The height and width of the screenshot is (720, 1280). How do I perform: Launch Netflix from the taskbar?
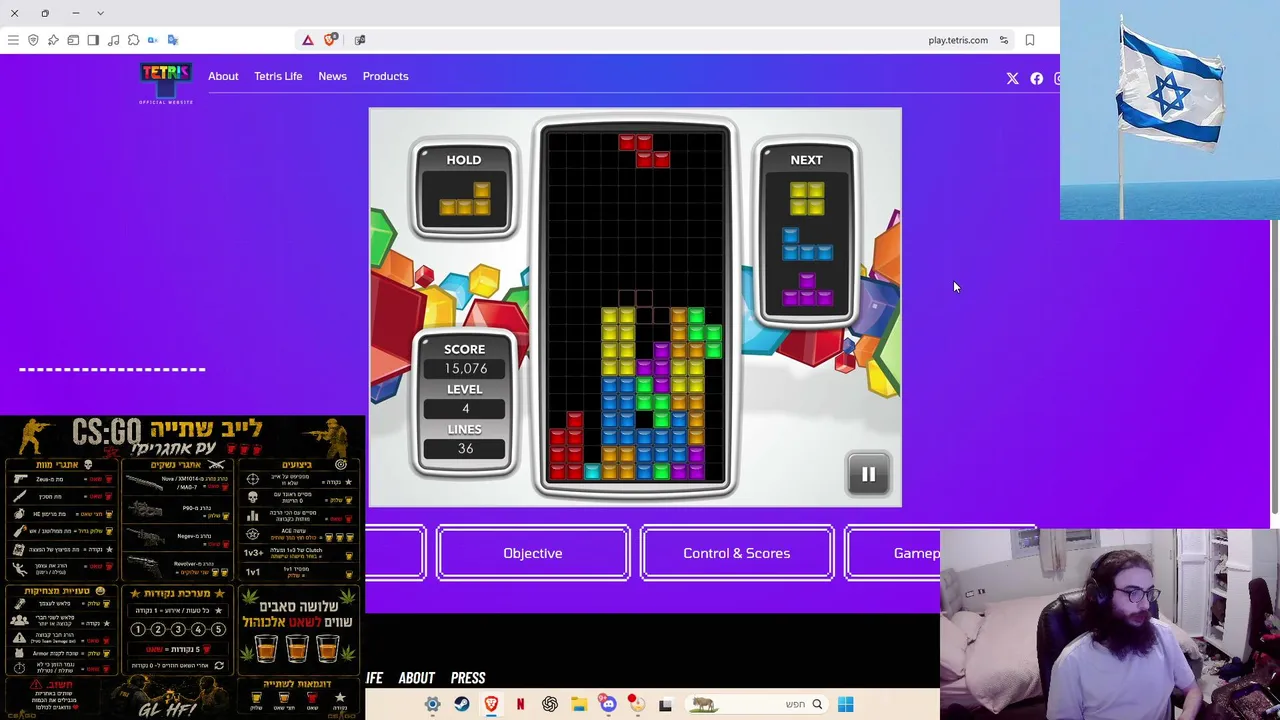[x=520, y=704]
